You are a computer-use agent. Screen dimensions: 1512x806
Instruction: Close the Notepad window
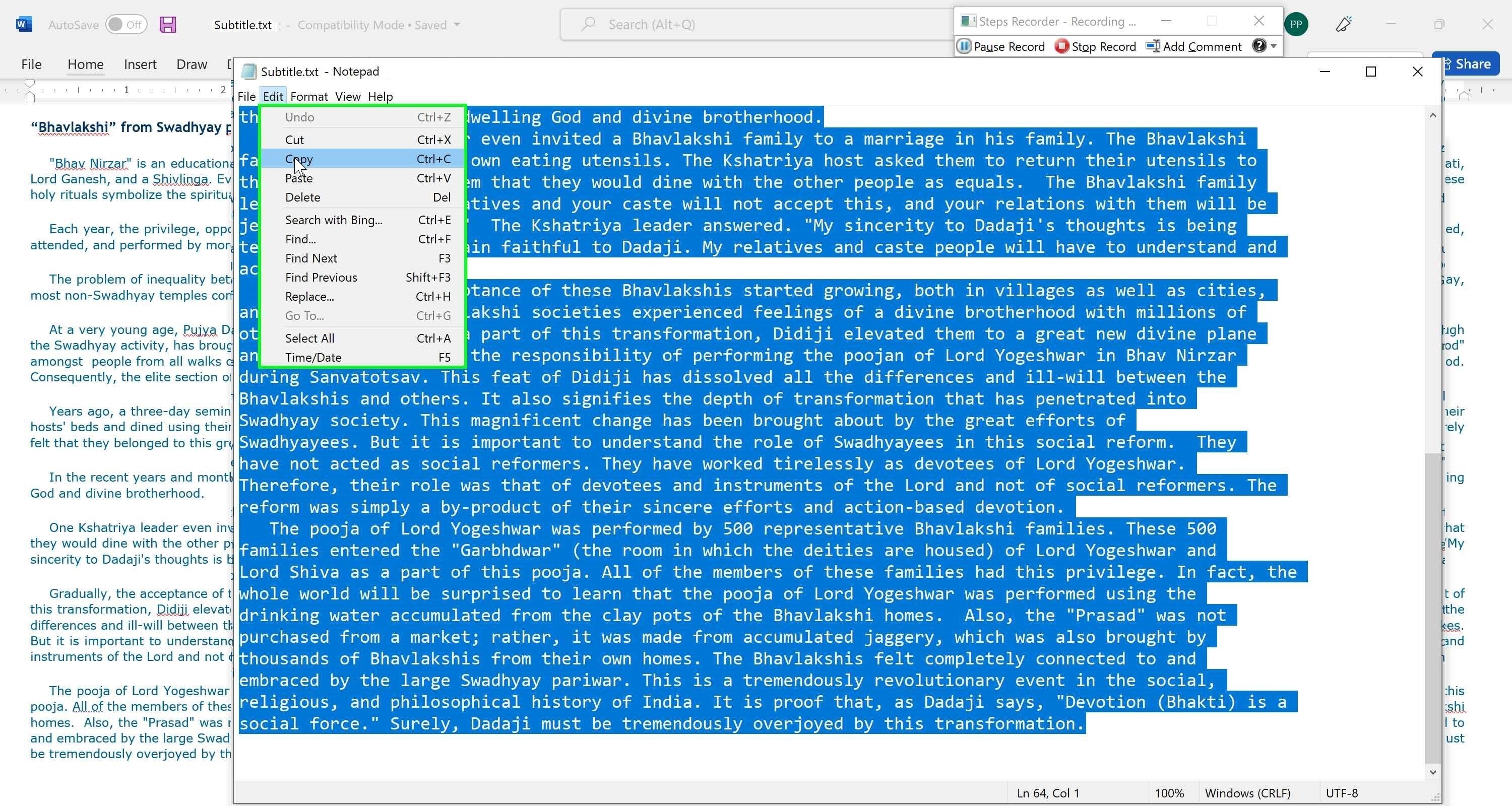[x=1417, y=72]
